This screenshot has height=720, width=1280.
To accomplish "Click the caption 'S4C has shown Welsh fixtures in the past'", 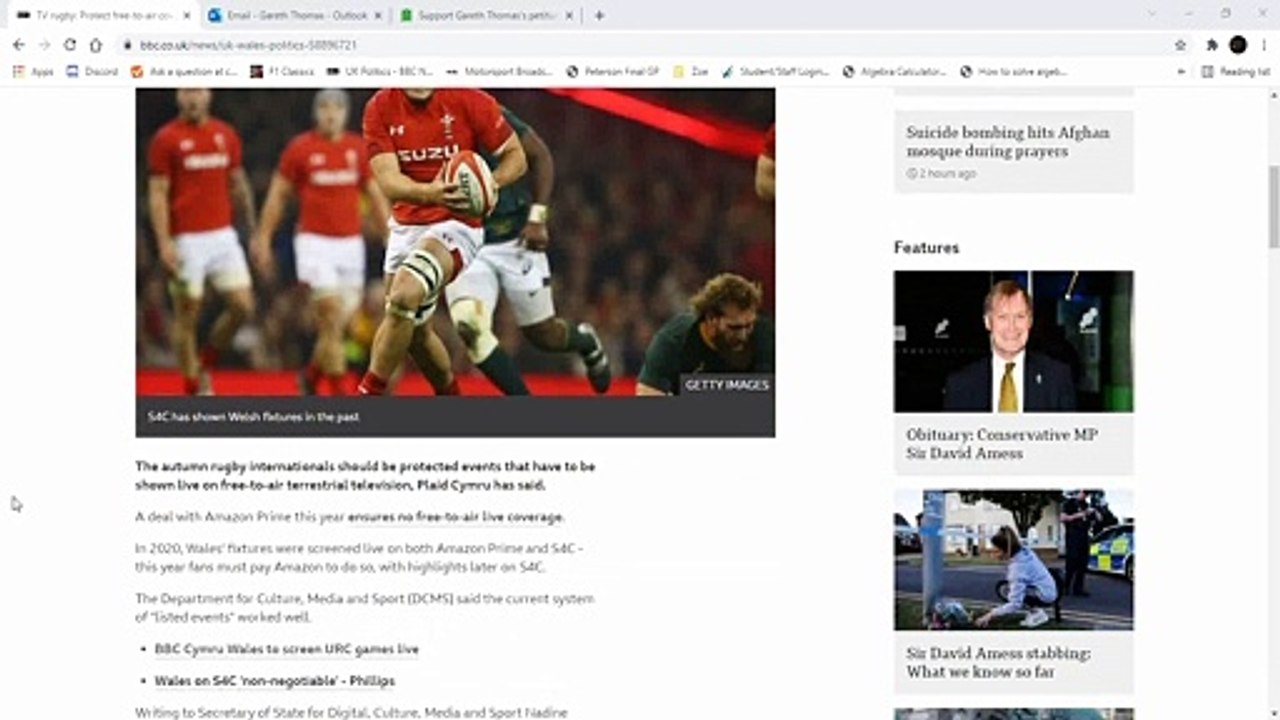I will pos(254,417).
